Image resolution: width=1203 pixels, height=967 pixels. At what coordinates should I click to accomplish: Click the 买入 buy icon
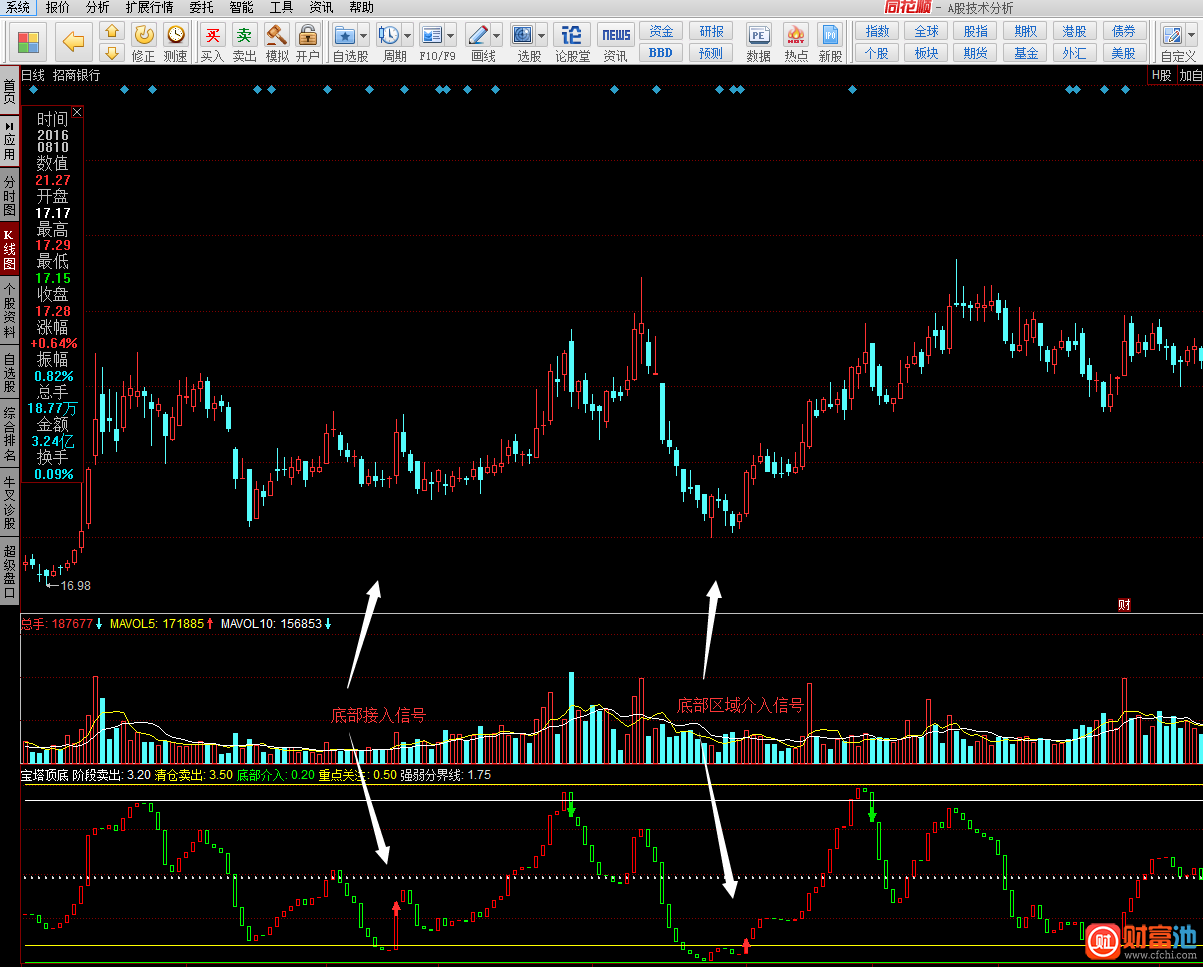click(x=212, y=43)
